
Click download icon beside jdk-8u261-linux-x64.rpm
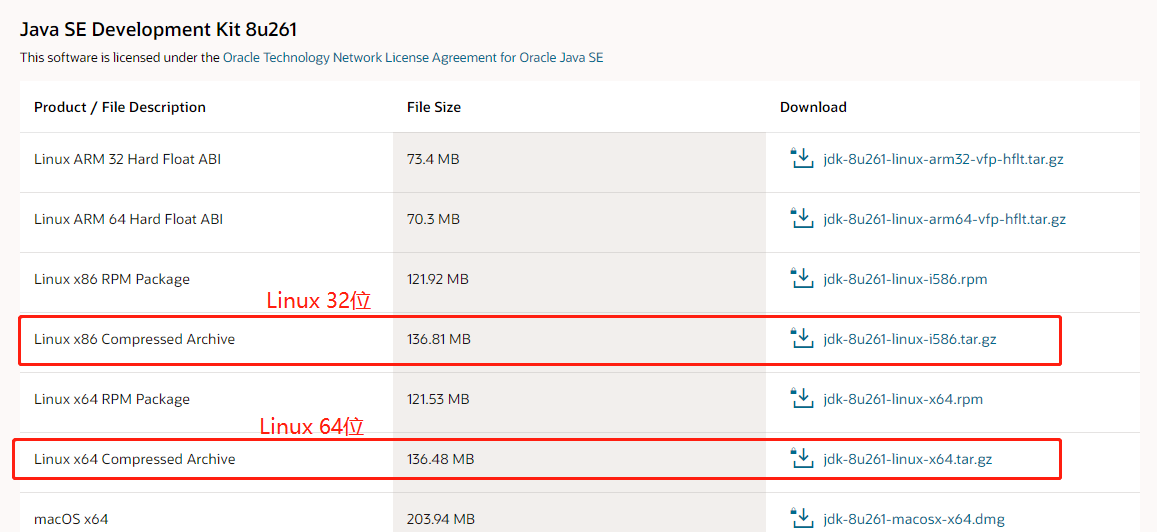click(x=801, y=398)
